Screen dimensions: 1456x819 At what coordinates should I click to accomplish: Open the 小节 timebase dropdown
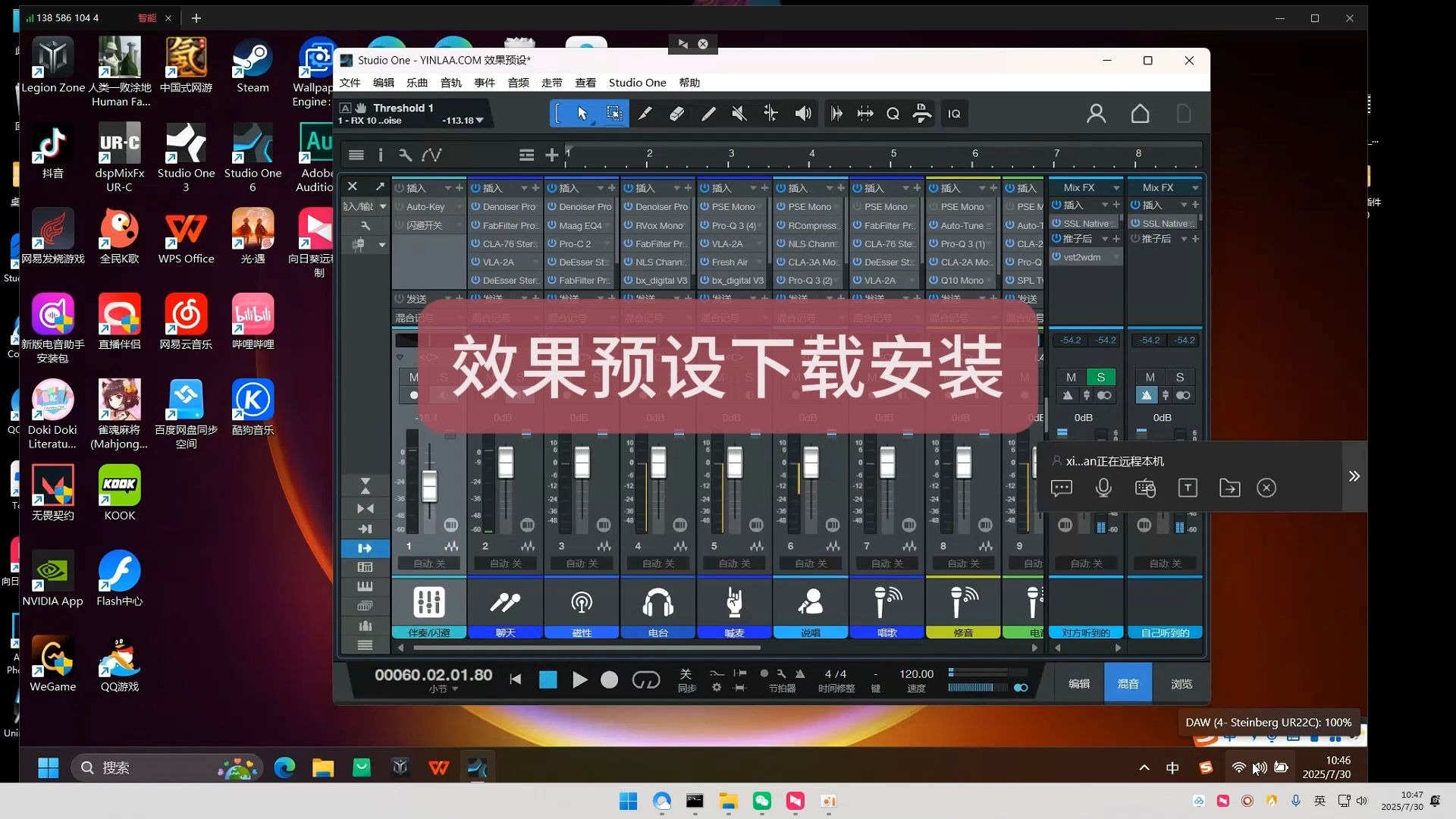coord(455,689)
